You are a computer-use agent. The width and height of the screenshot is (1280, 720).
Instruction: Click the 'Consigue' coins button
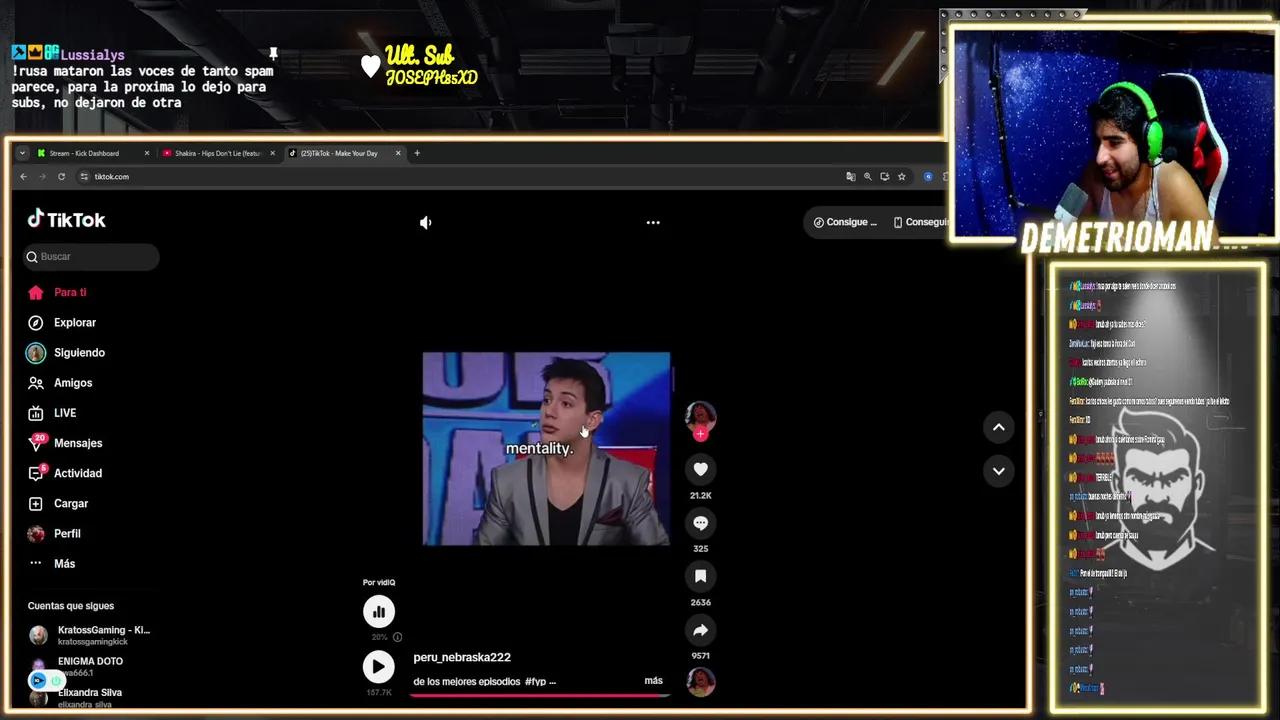coord(845,222)
